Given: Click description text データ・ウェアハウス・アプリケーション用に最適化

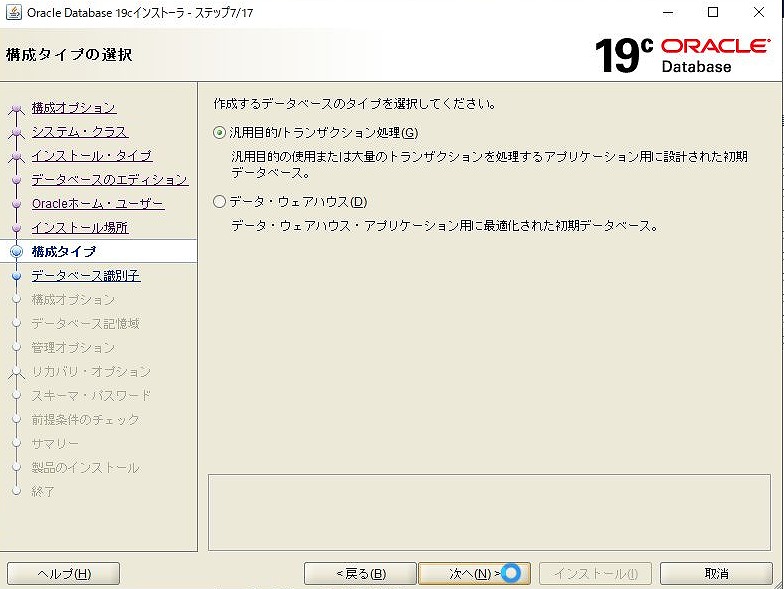Looking at the screenshot, I should point(444,226).
